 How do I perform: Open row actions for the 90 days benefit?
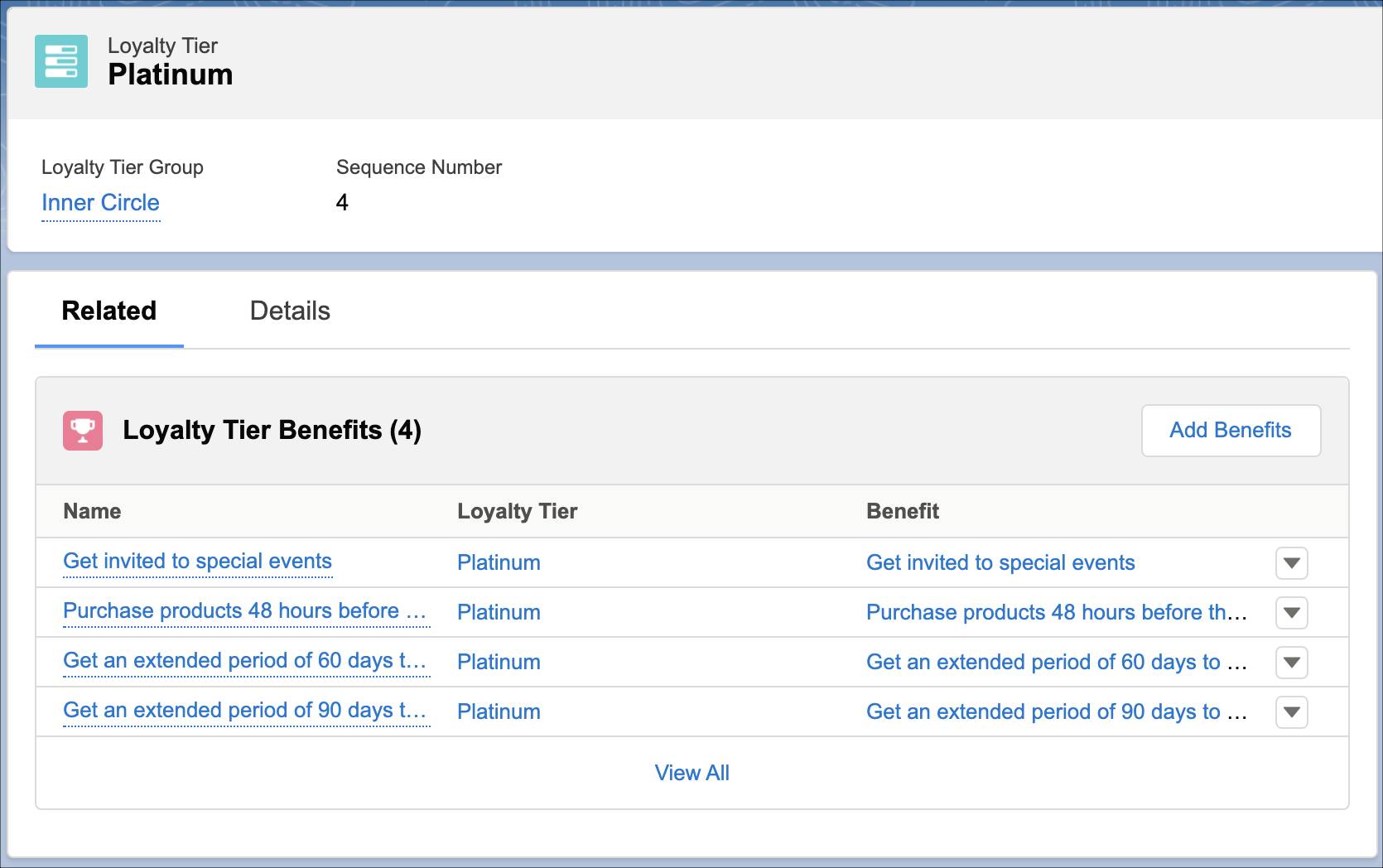(1291, 711)
